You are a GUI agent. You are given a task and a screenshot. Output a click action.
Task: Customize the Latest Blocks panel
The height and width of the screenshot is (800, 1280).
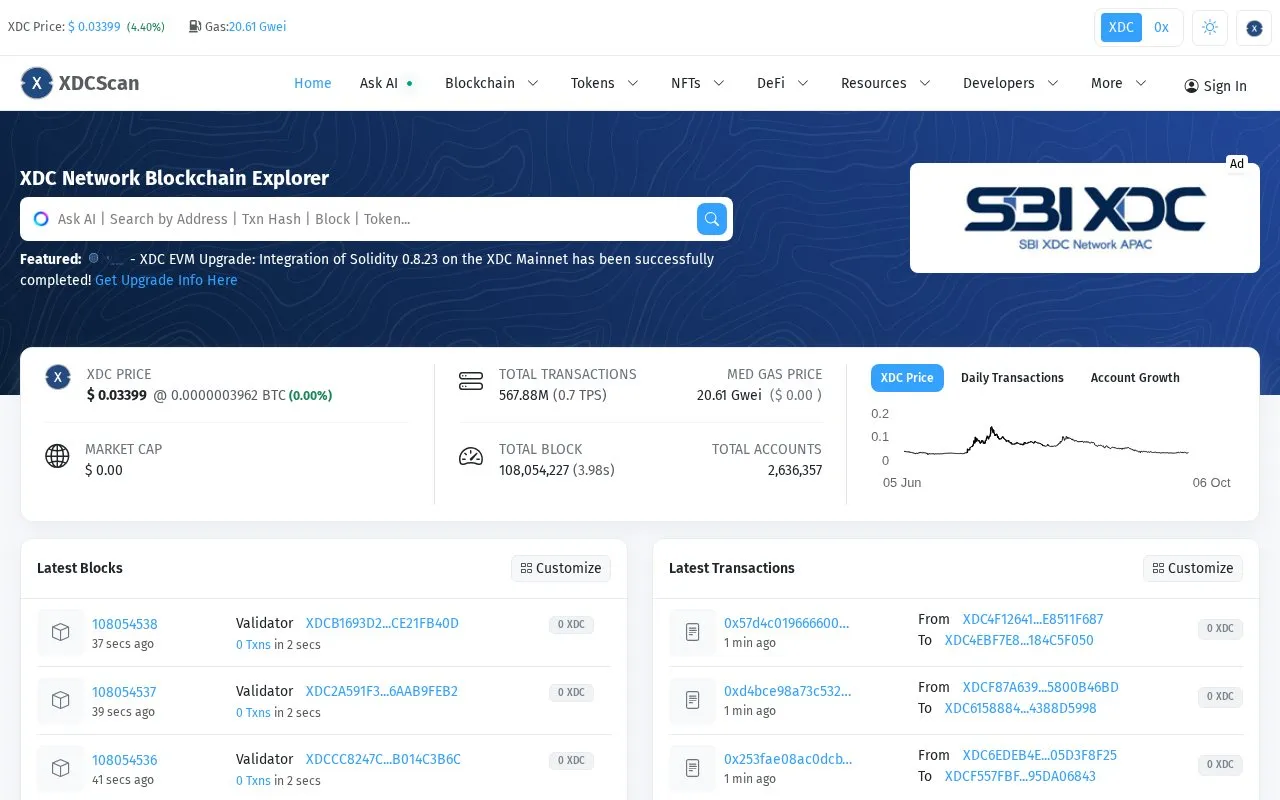click(x=561, y=568)
